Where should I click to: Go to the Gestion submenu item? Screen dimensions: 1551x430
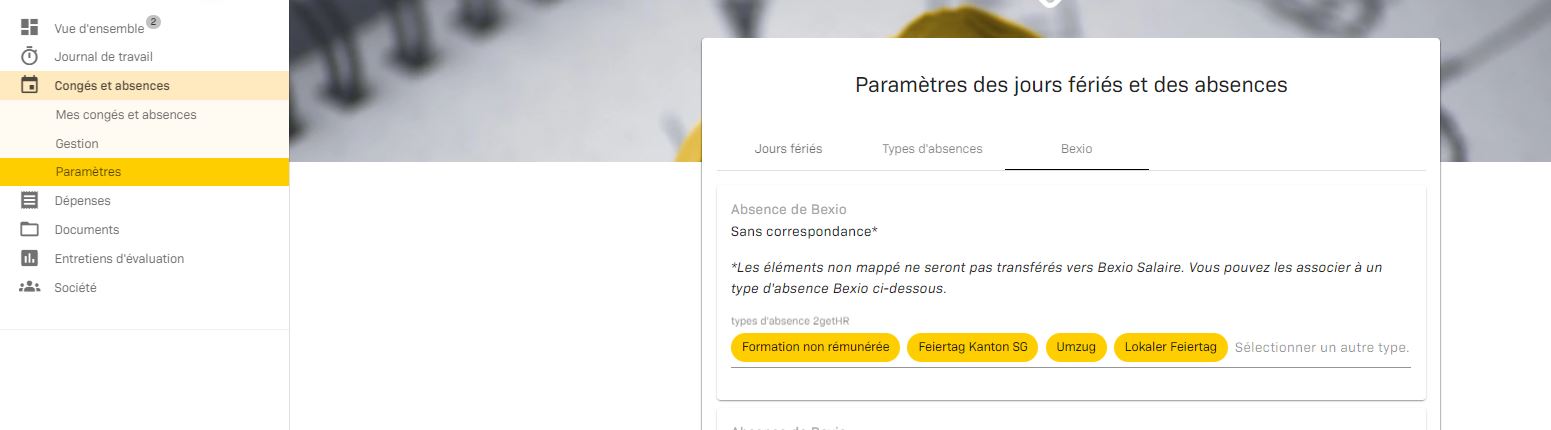point(77,144)
